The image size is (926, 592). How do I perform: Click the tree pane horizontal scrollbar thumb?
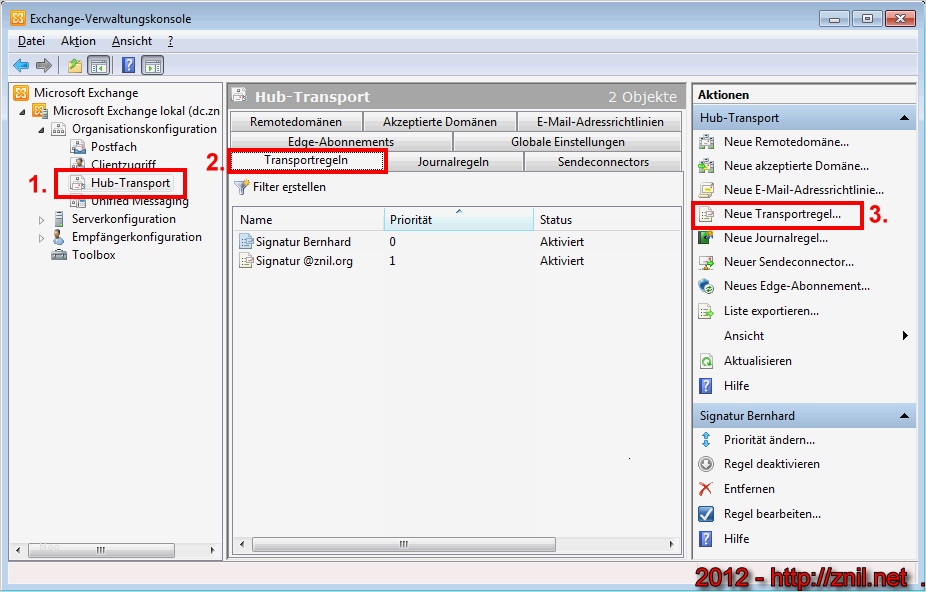[100, 550]
